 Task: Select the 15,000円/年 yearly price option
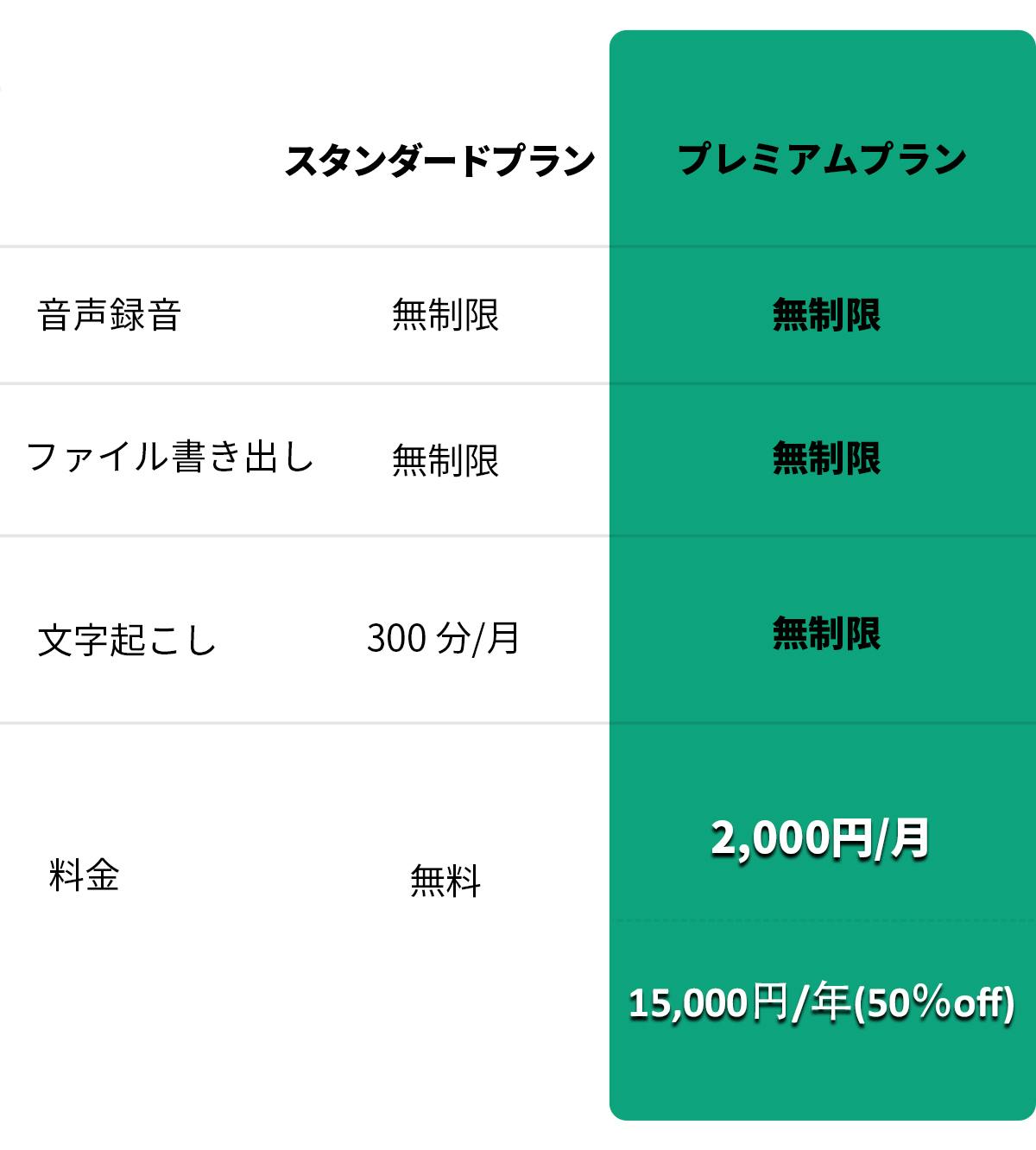820,1003
